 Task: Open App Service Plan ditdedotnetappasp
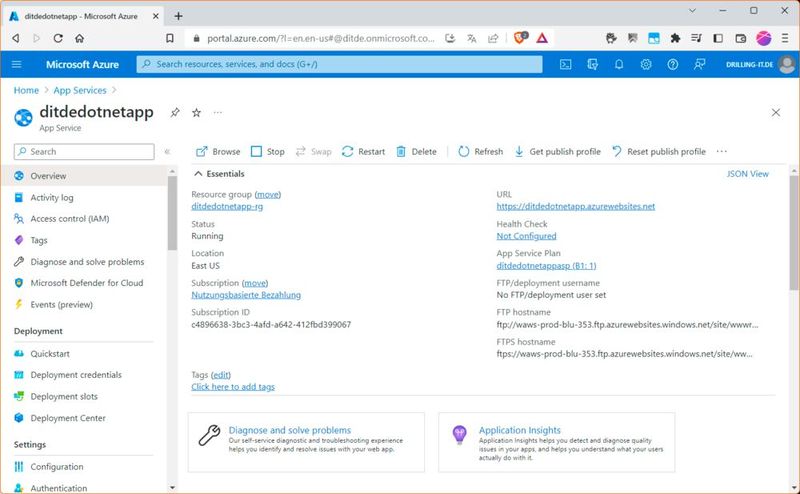pyautogui.click(x=546, y=266)
